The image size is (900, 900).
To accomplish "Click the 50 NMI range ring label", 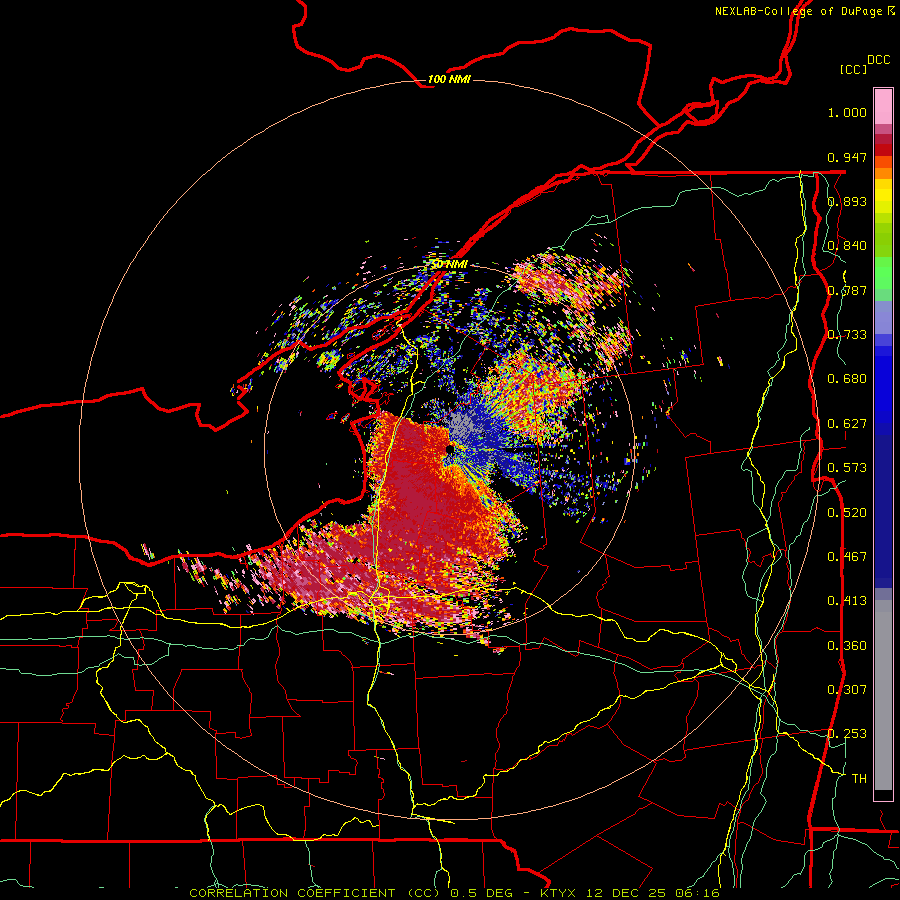I will point(449,265).
